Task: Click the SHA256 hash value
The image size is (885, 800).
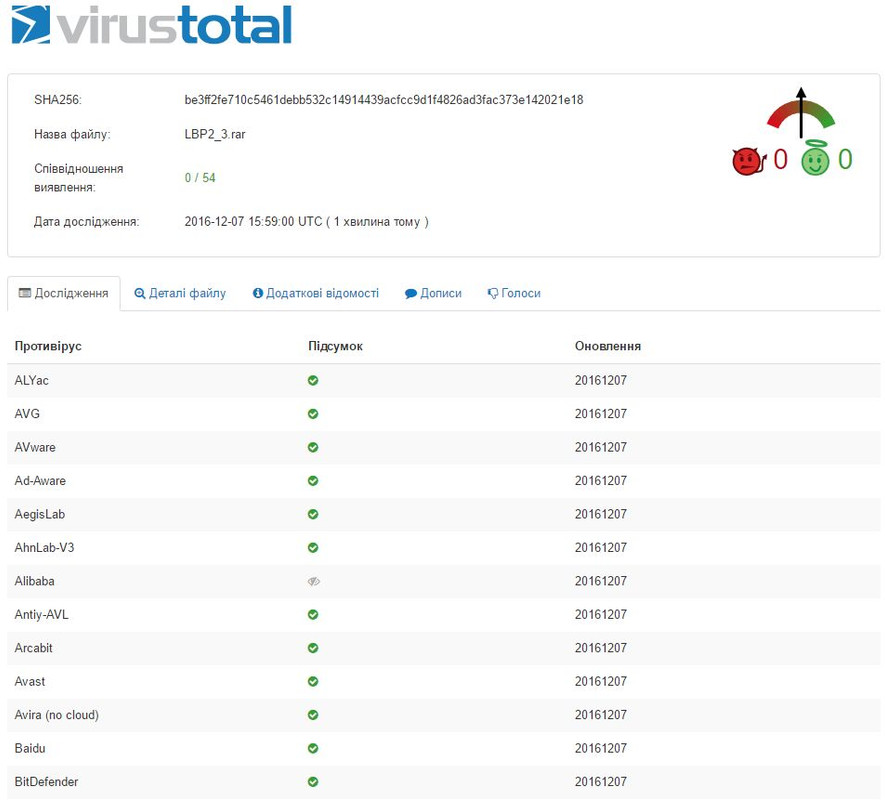Action: point(384,100)
